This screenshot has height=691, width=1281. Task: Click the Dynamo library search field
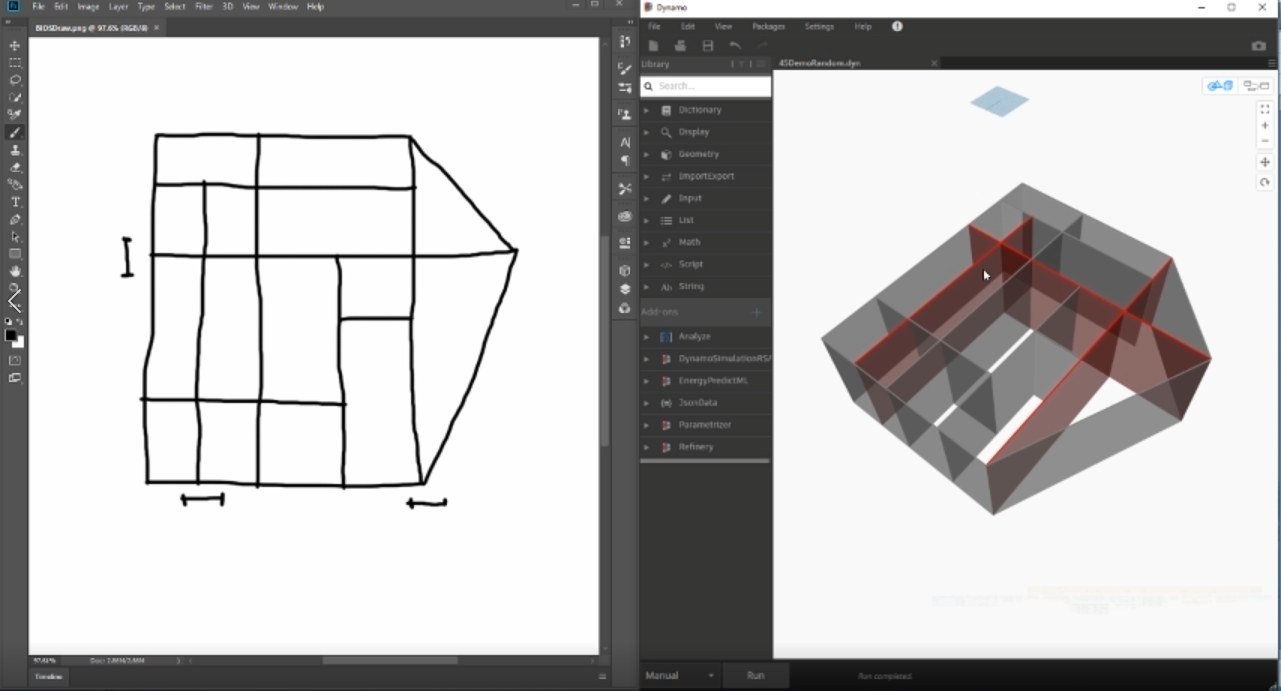706,86
